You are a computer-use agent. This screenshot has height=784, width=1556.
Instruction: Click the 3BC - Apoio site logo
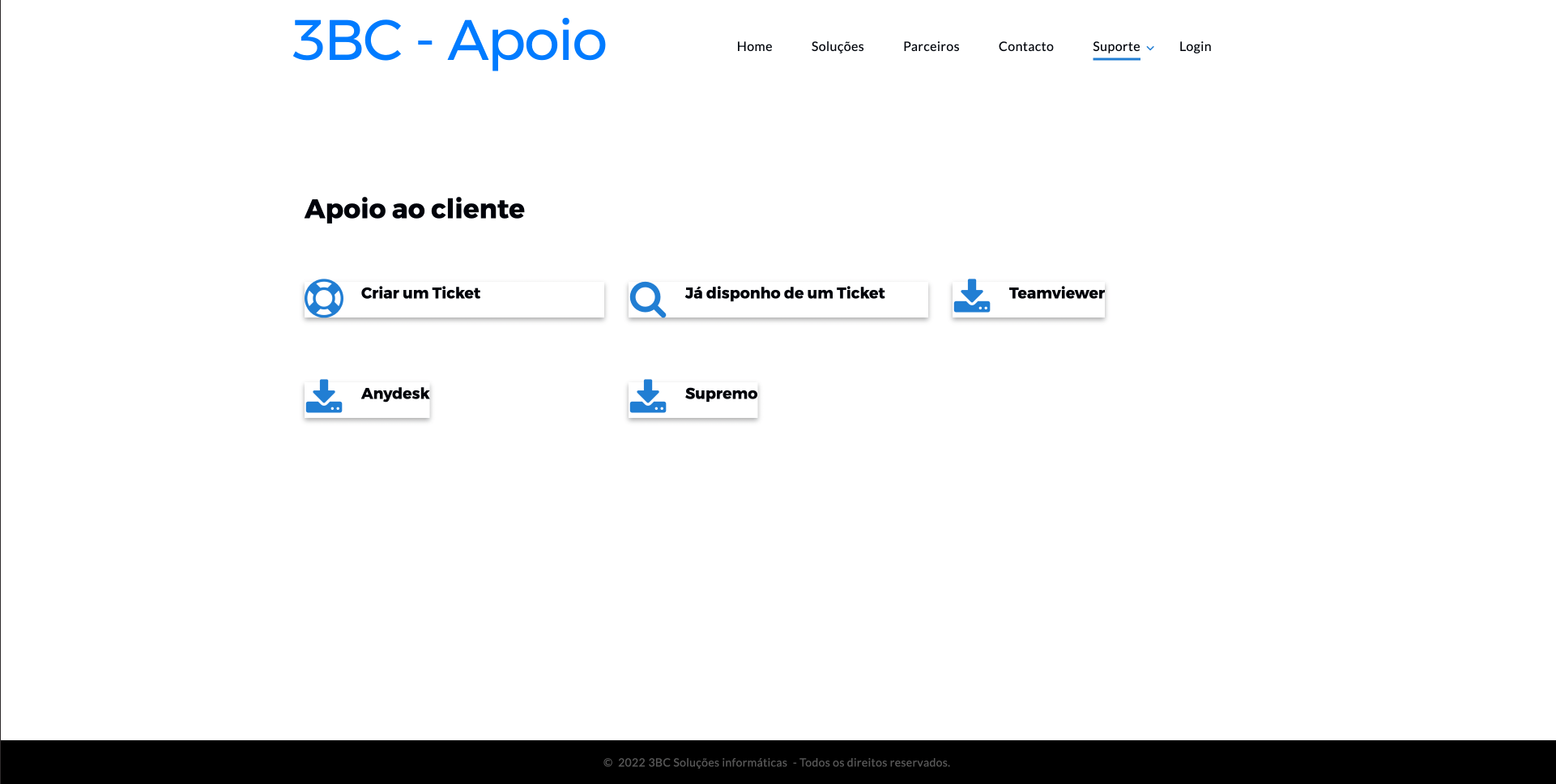(x=449, y=40)
